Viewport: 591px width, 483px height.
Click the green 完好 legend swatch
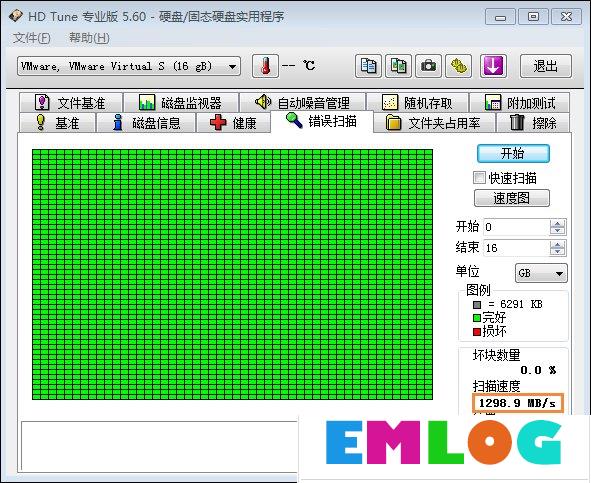[477, 318]
